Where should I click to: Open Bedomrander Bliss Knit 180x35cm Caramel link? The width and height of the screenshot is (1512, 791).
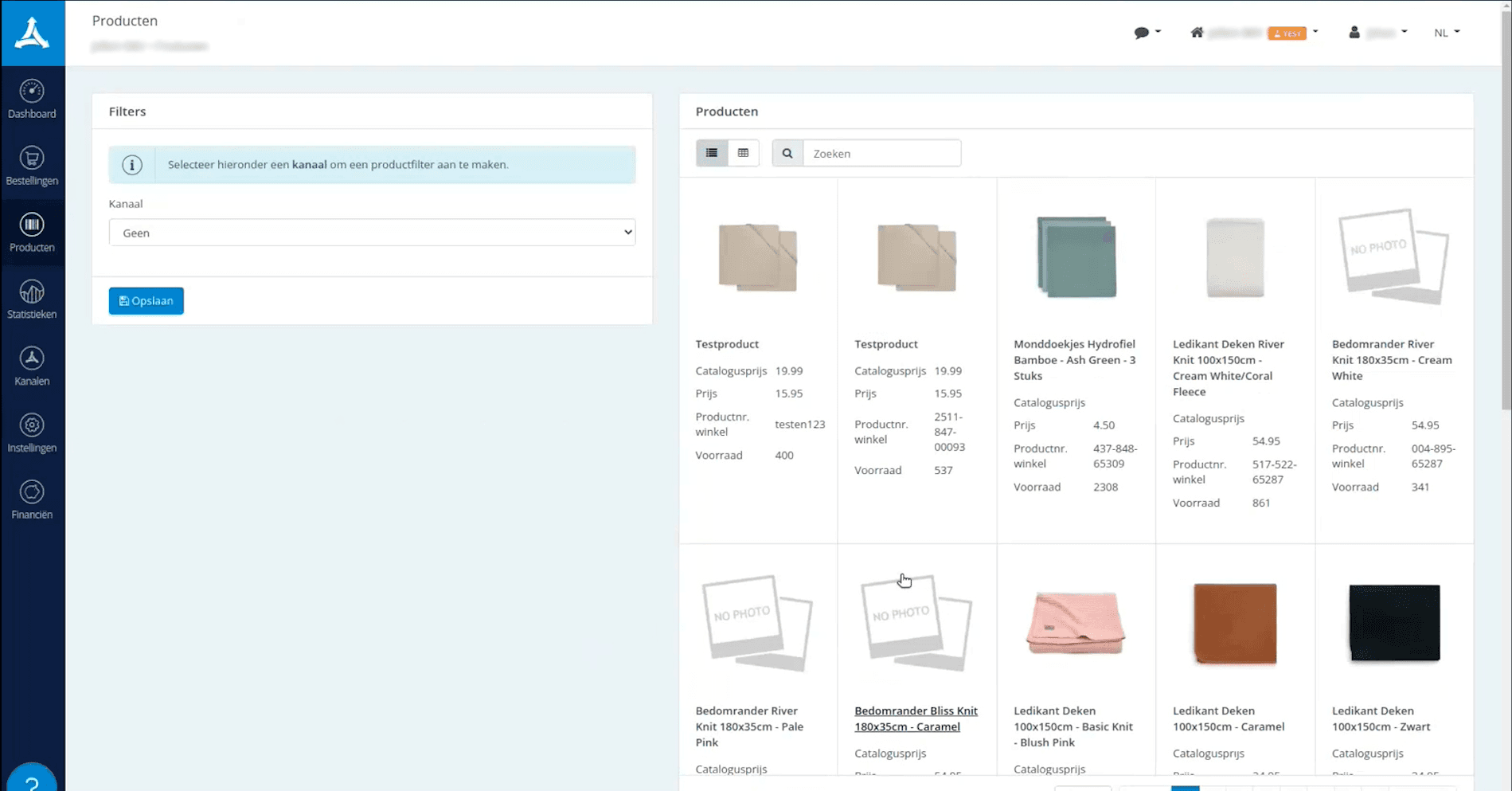[916, 719]
